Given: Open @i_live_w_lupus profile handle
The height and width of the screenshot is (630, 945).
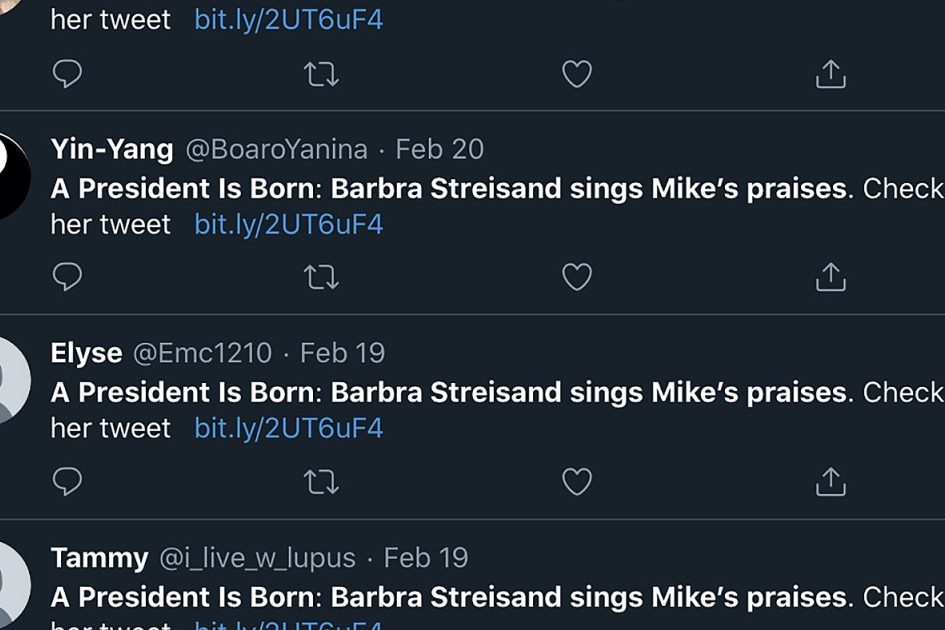Looking at the screenshot, I should pyautogui.click(x=257, y=557).
